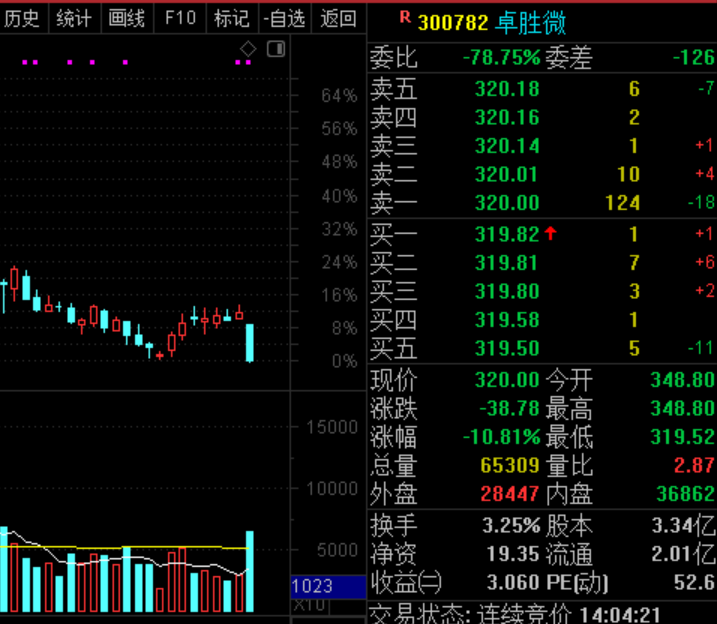
Task: Select the 卖一 price 320.00
Action: click(506, 203)
